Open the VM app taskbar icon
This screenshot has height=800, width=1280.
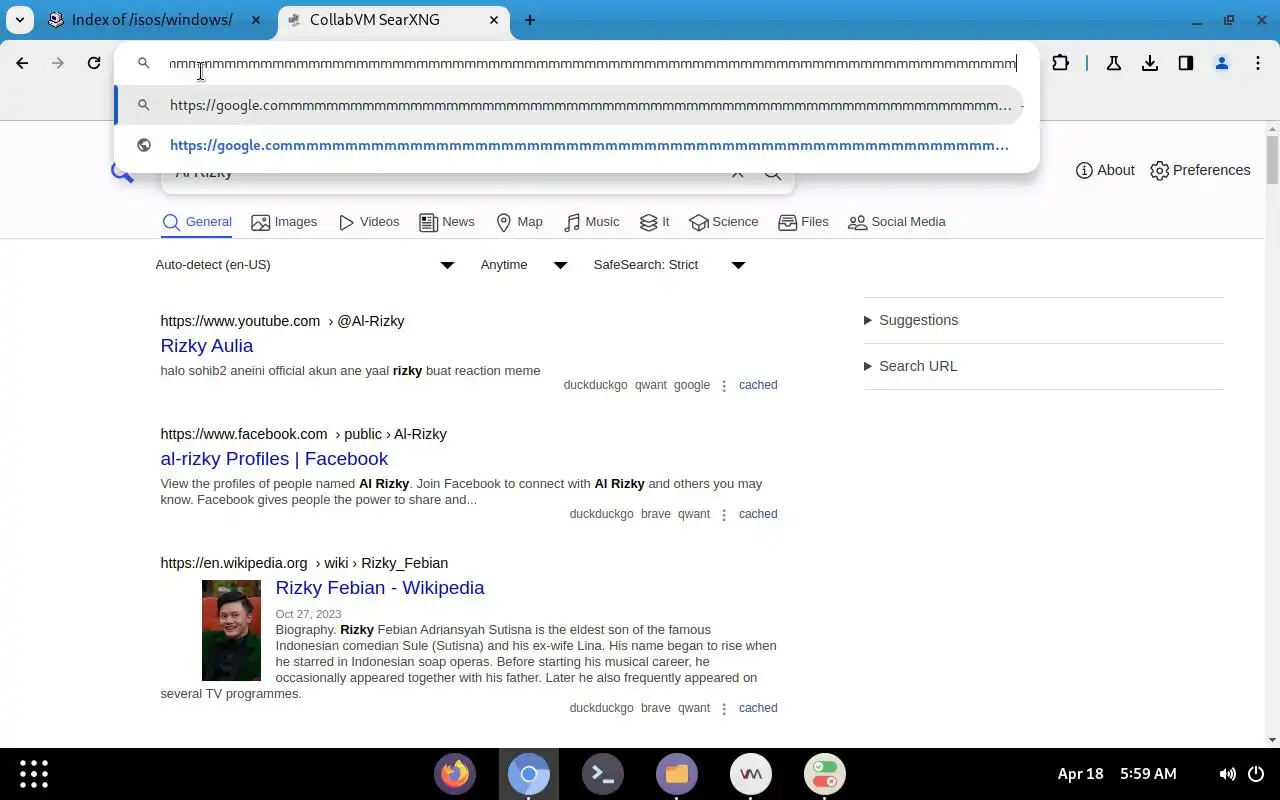coord(751,774)
